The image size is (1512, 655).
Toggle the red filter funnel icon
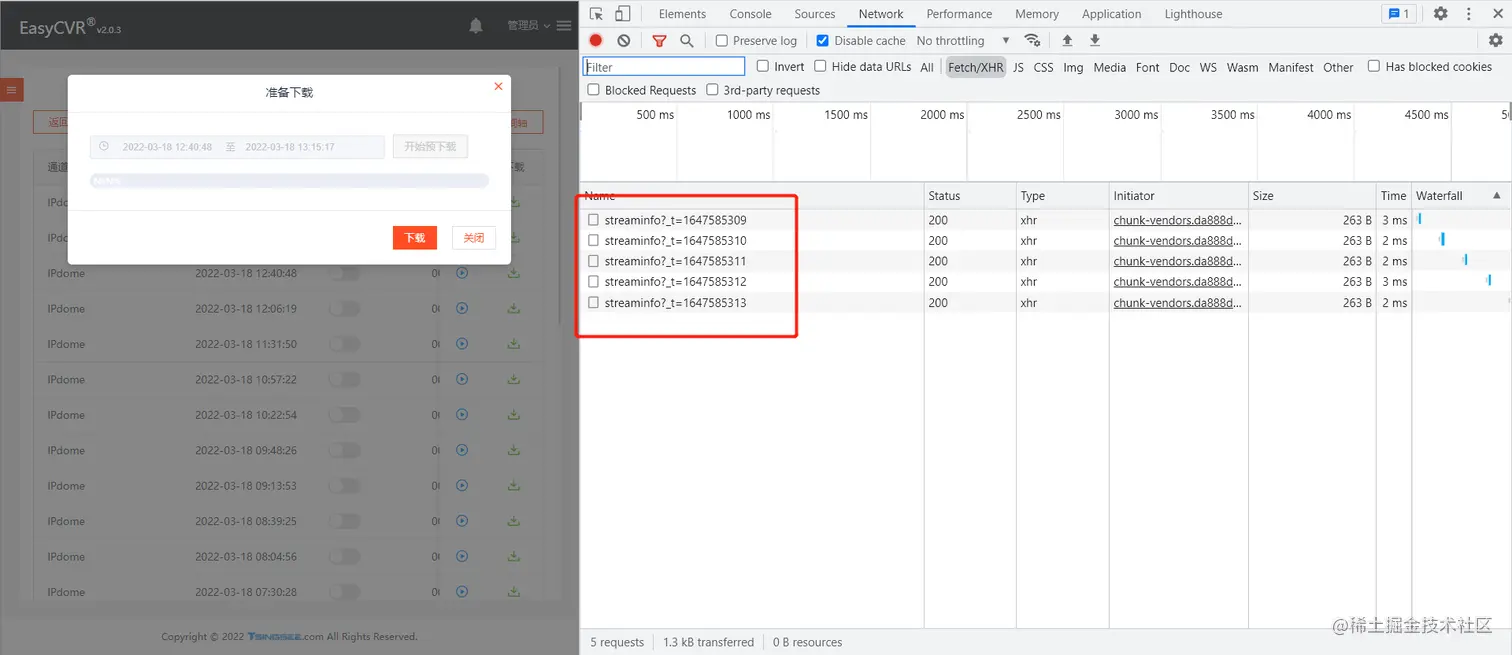pyautogui.click(x=659, y=40)
